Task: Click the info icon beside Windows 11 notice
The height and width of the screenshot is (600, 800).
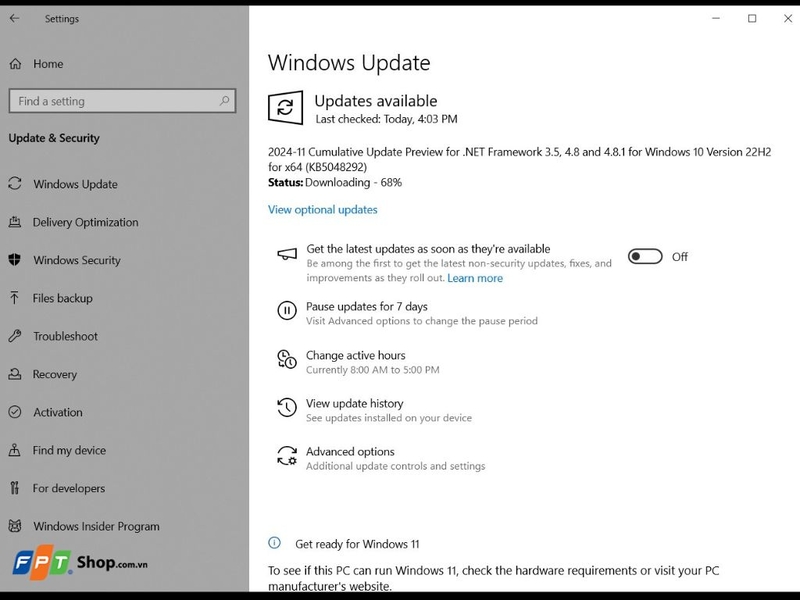Action: click(274, 542)
